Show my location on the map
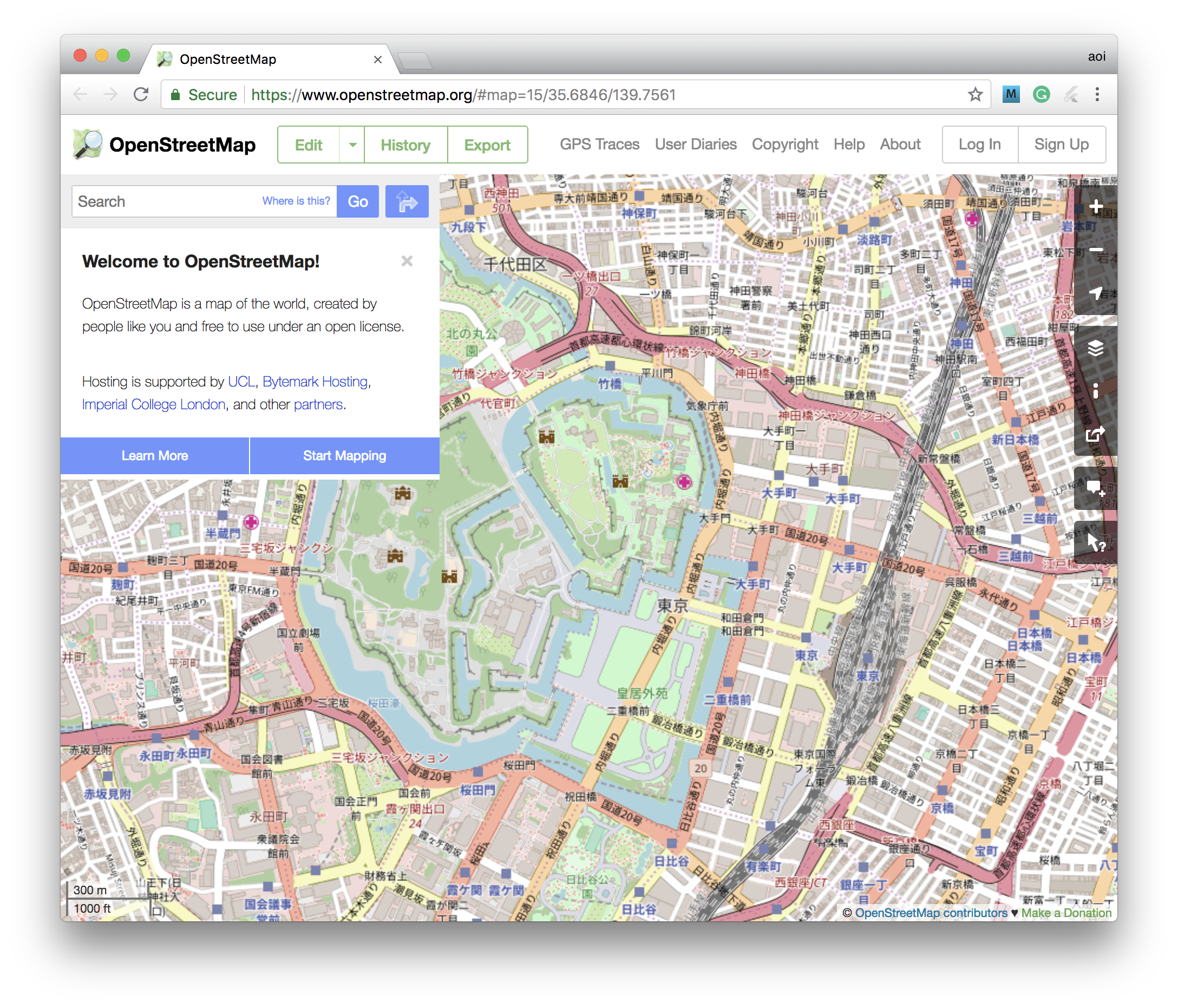 coord(1096,293)
